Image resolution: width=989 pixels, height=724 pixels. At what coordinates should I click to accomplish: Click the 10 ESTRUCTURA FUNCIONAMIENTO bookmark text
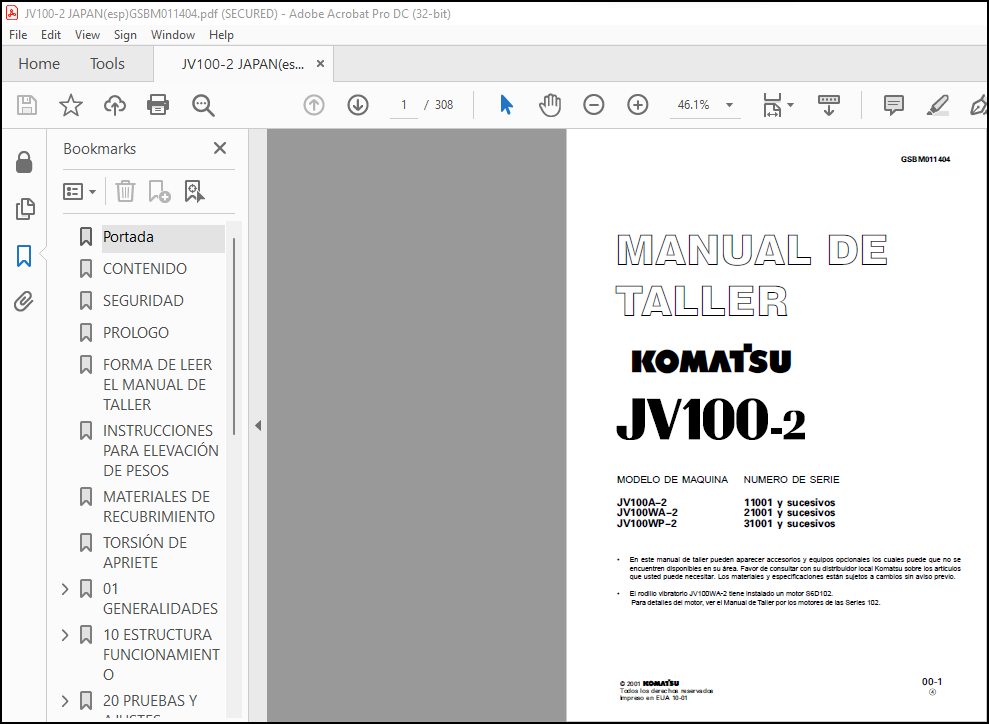pos(161,655)
